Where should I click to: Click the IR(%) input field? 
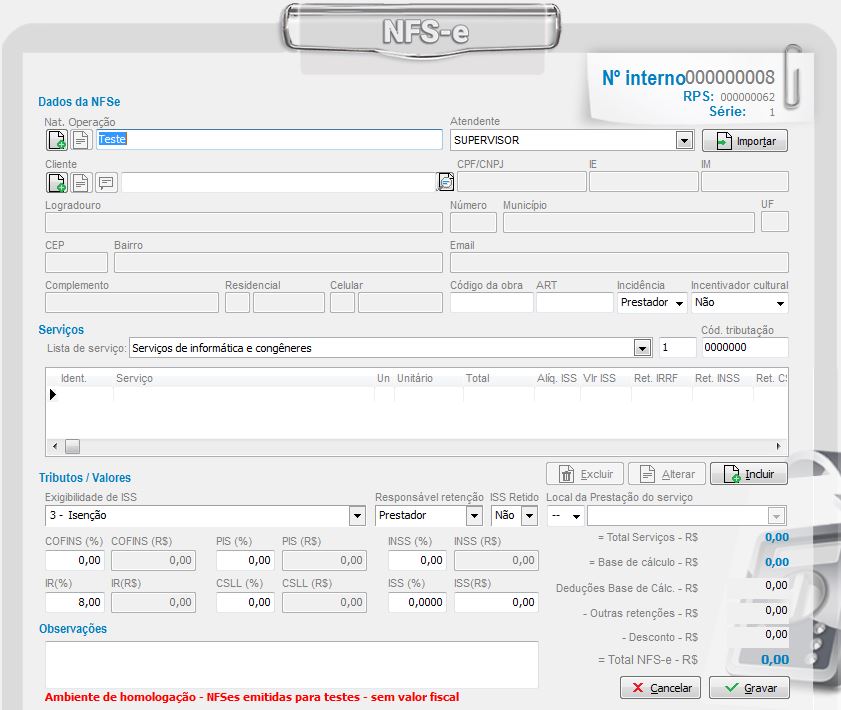tap(75, 602)
